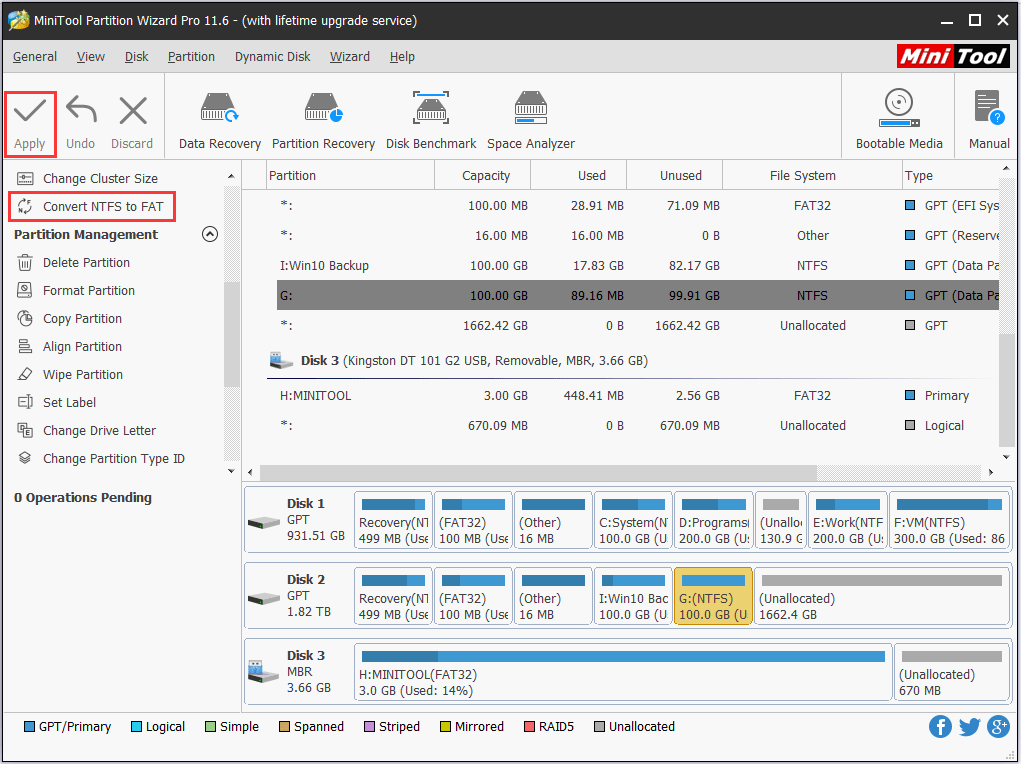Open the Dynamic Disk menu
Screen dimensions: 1021x764
click(x=272, y=57)
